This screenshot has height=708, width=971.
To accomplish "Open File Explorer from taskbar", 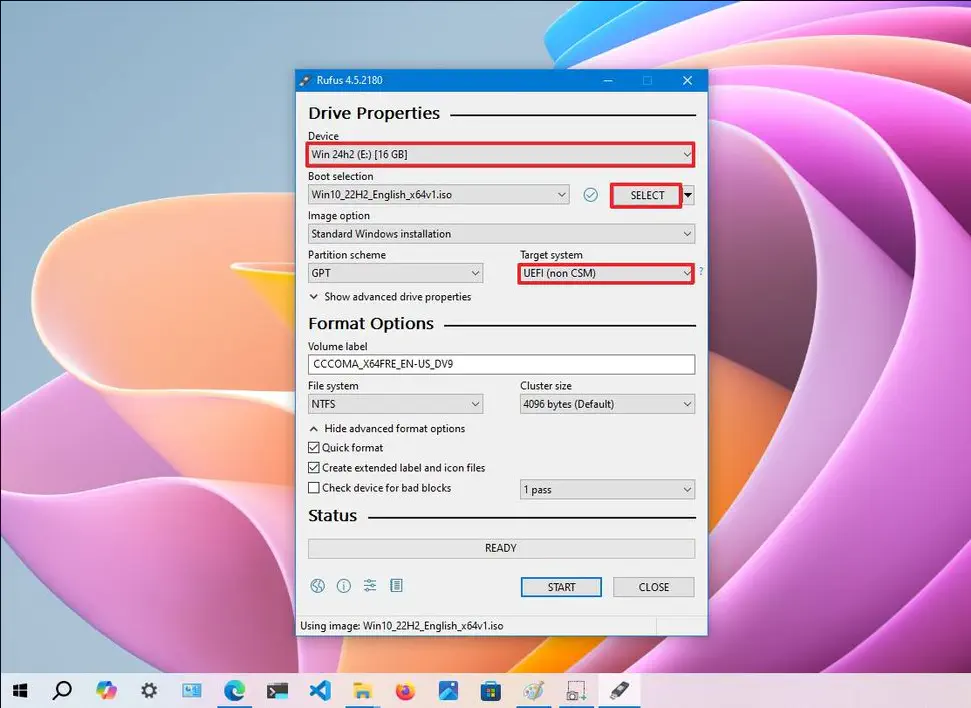I will [x=362, y=690].
